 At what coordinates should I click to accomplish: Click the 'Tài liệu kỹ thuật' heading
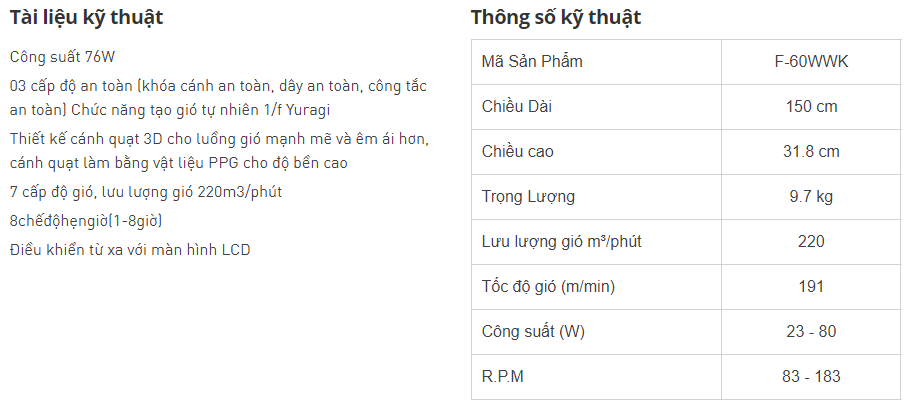pos(86,18)
